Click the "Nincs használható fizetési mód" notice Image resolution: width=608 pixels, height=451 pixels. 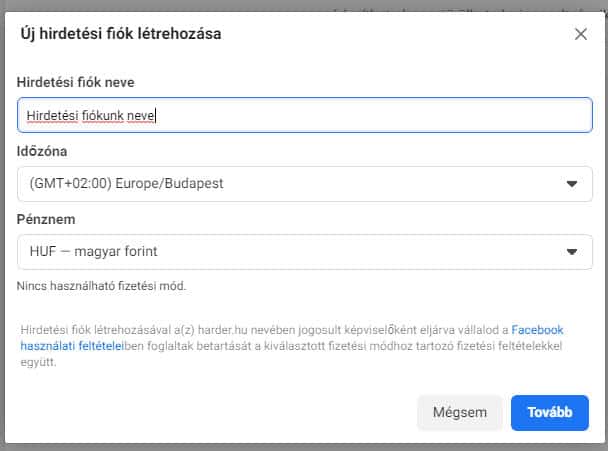click(101, 286)
